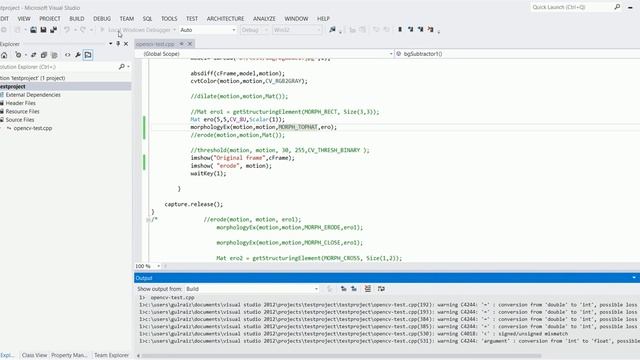Open the Win32 platform dropdown

click(x=297, y=30)
